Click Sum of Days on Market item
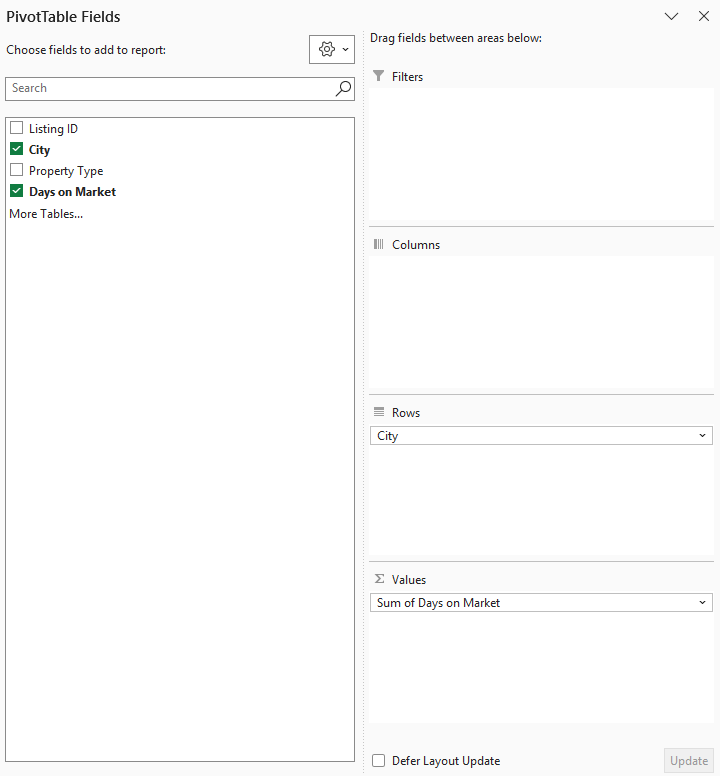 tap(541, 602)
